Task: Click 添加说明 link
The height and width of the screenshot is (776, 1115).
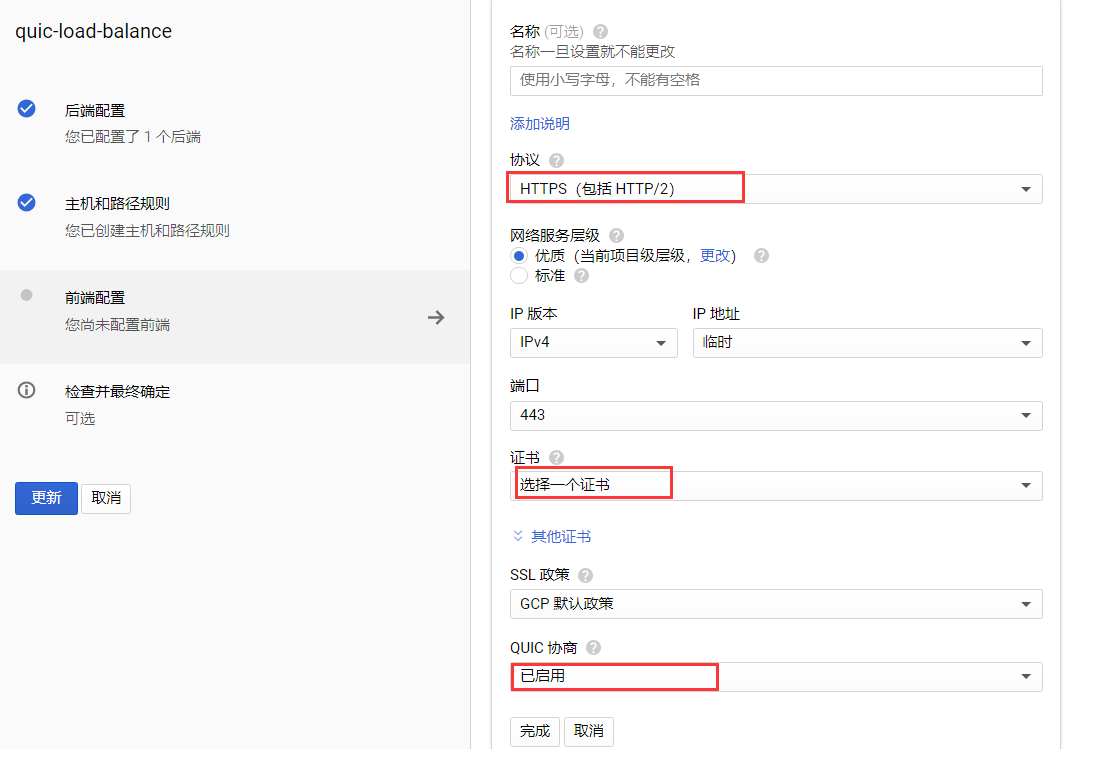Action: [x=540, y=124]
